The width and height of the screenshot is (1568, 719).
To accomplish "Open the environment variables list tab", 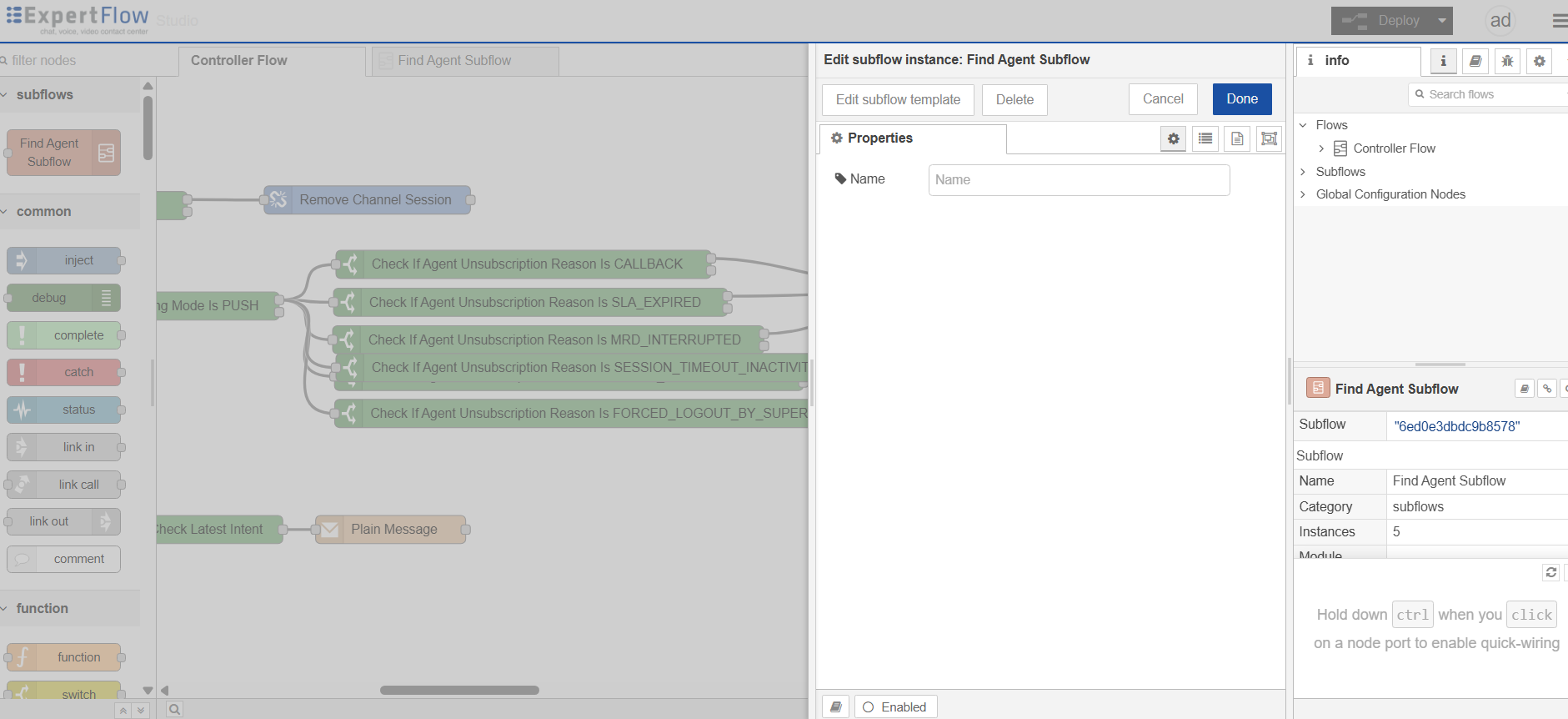I will coord(1205,138).
